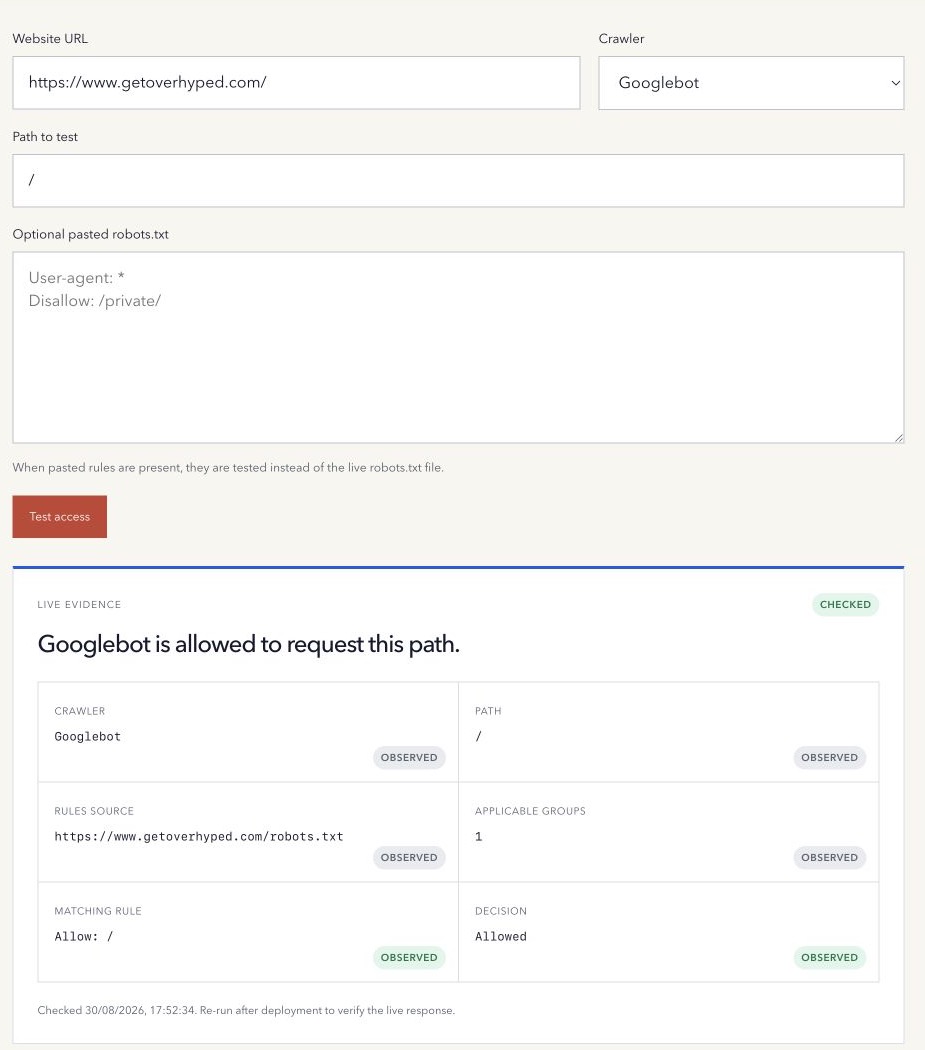Select the result heading "Googlebot is allowed to request this path."
Image resolution: width=925 pixels, height=1050 pixels.
click(248, 644)
